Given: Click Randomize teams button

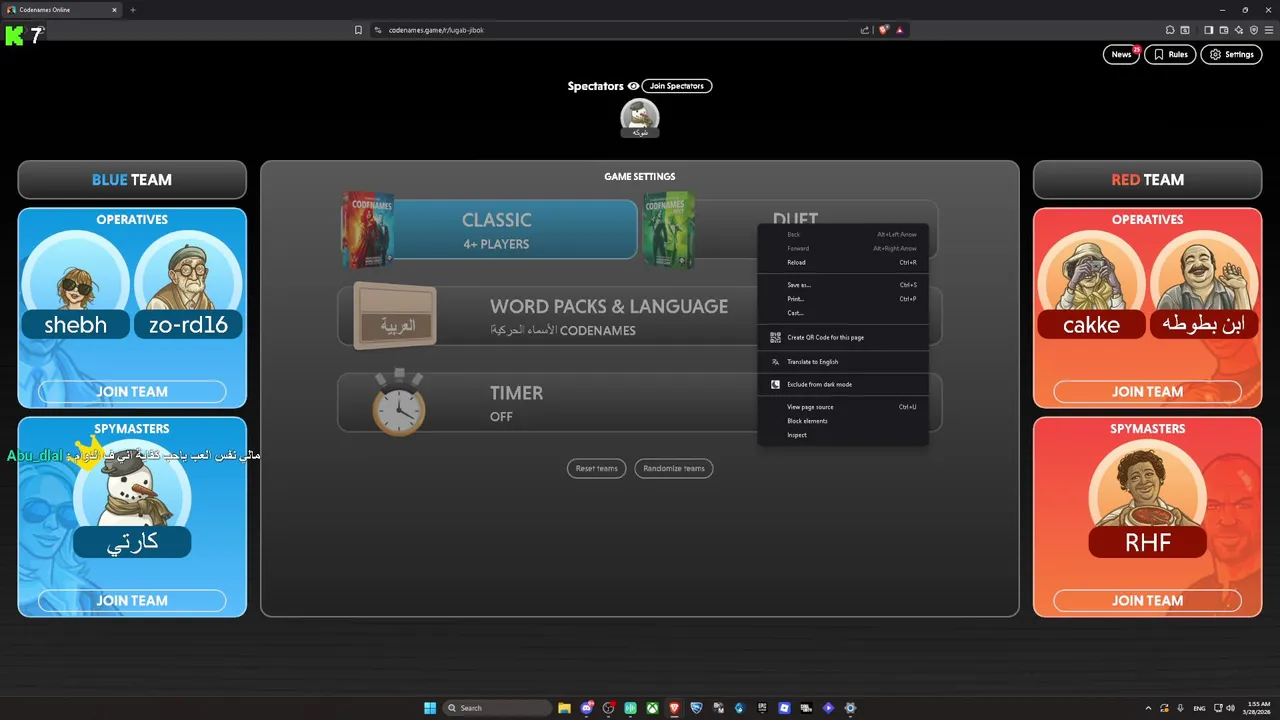Looking at the screenshot, I should [674, 468].
